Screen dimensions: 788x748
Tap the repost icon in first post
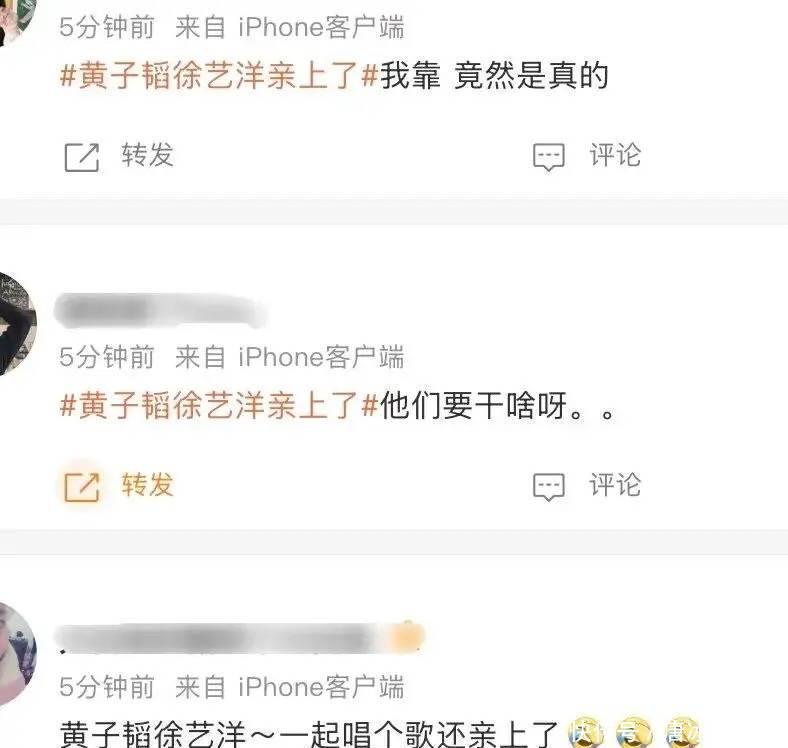point(82,157)
